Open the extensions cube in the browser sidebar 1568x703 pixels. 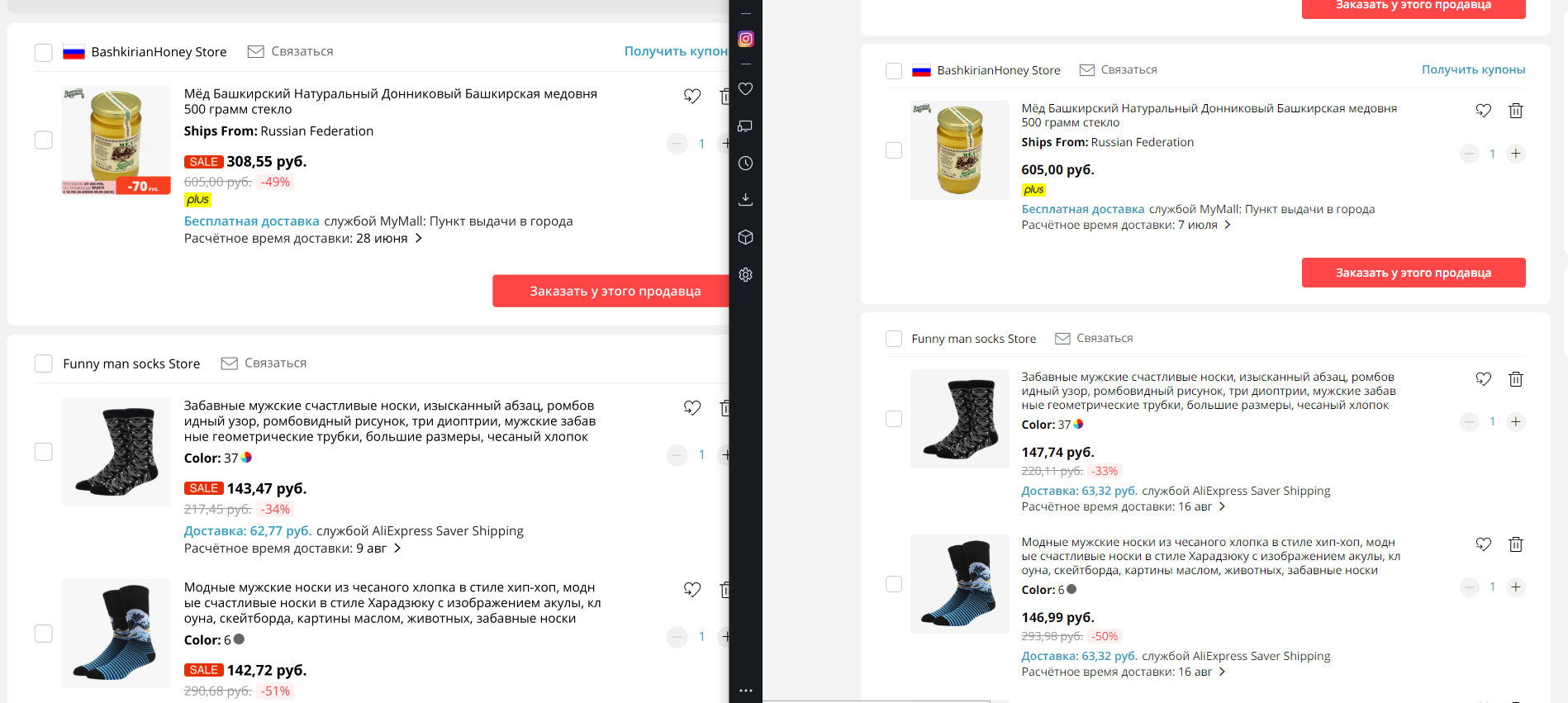745,237
